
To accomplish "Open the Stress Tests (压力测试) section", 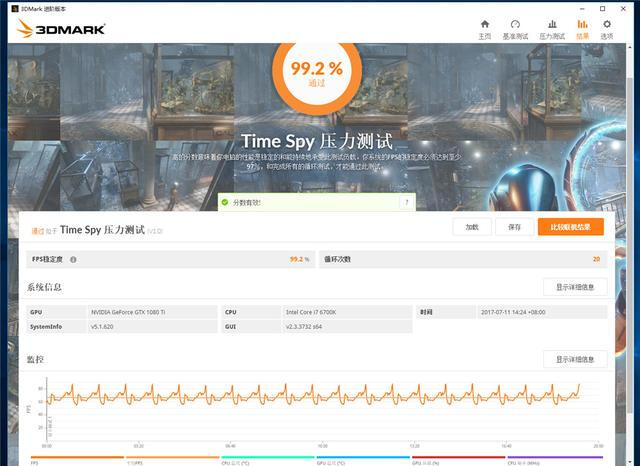I will (552, 29).
